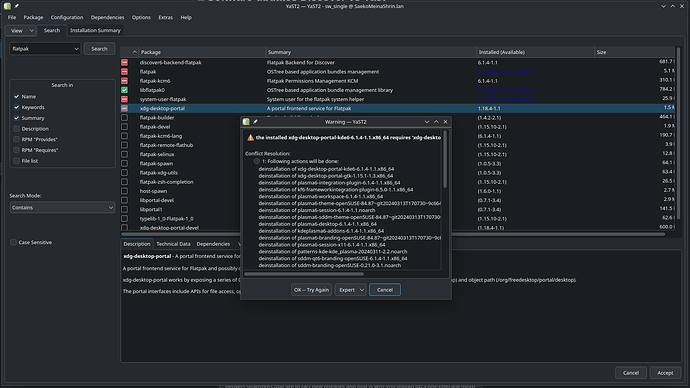
Task: Tick the status checkbox for flatpak-spawn
Action: [125, 163]
